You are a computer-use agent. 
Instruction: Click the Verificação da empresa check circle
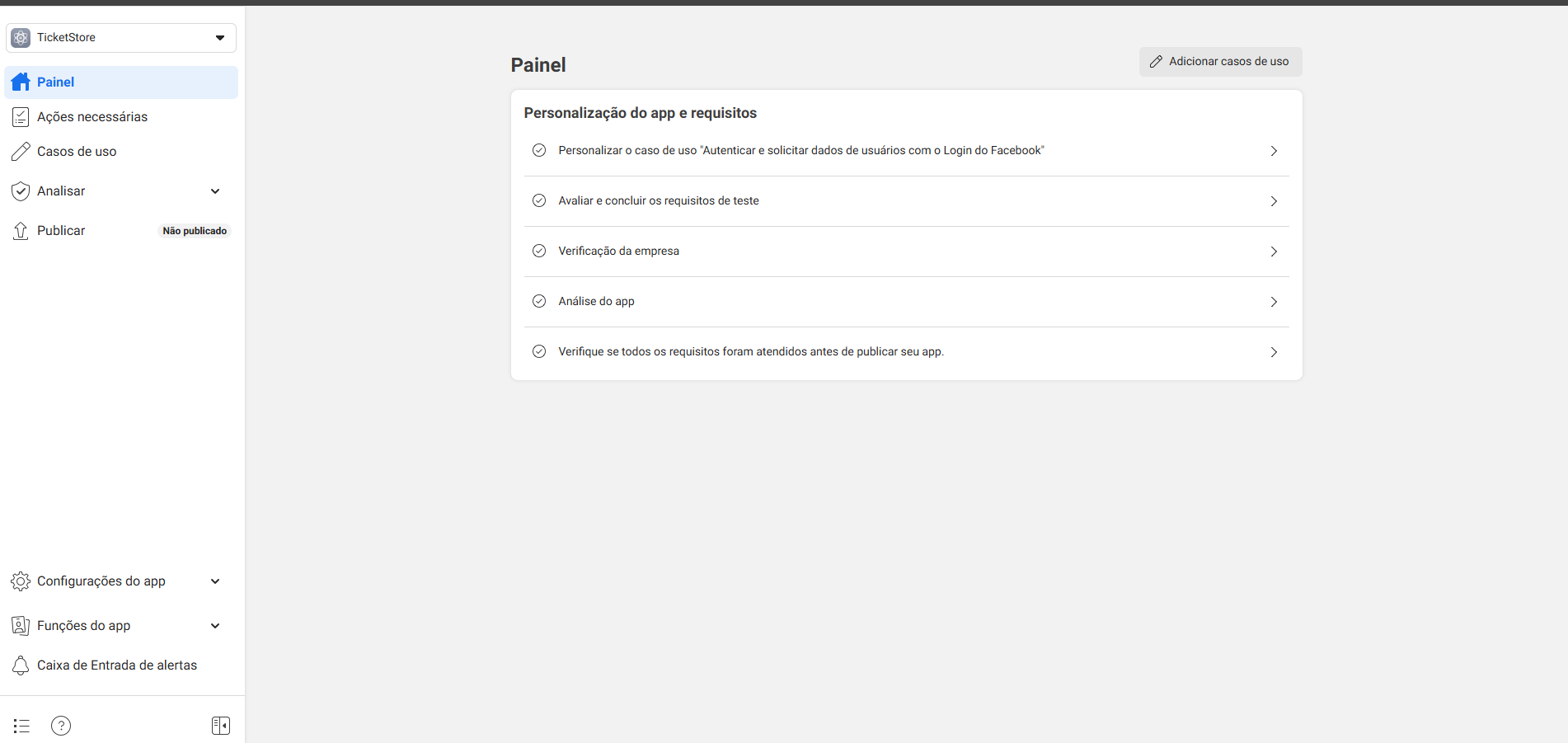tap(539, 251)
